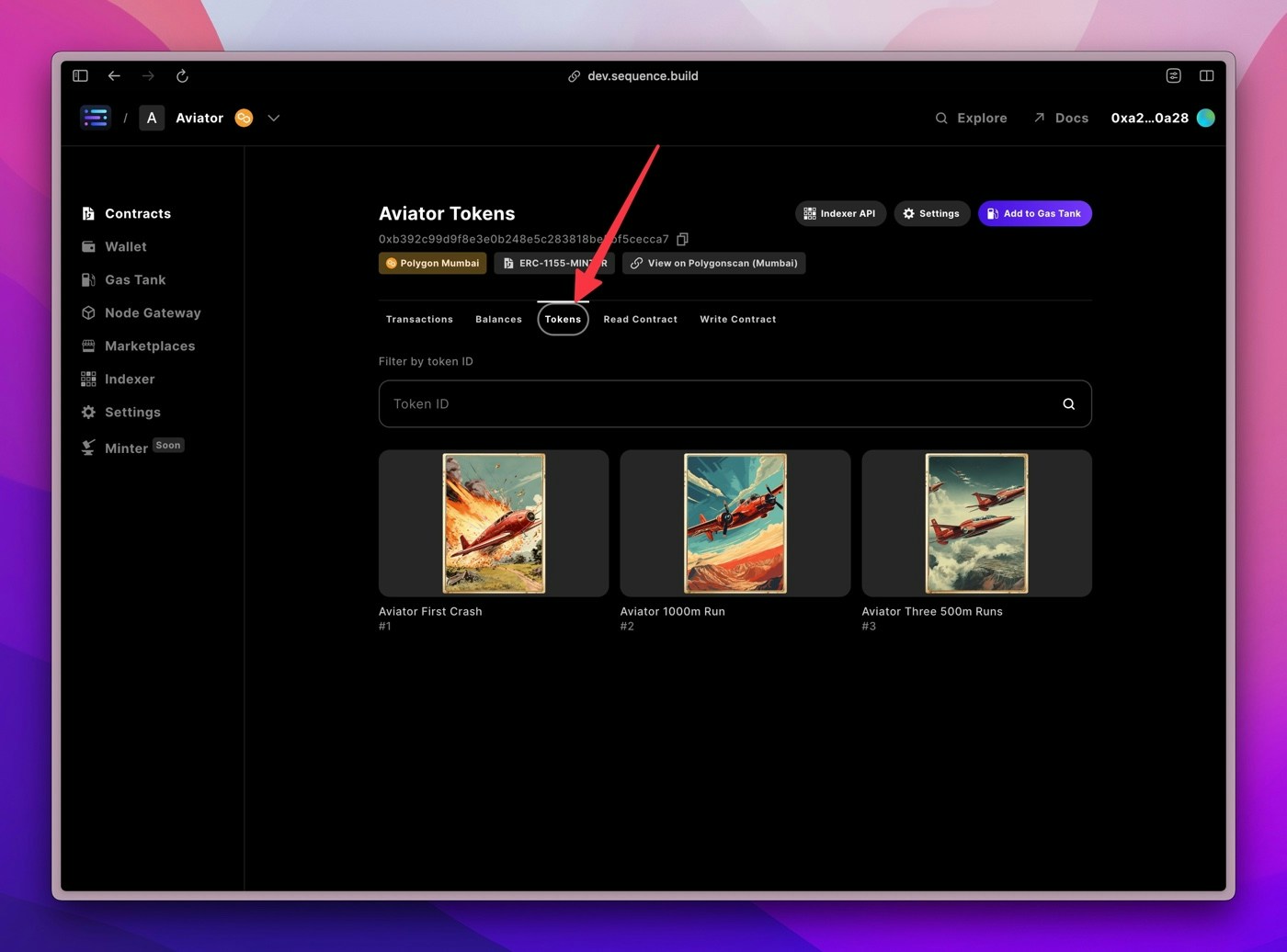Image resolution: width=1287 pixels, height=952 pixels.
Task: Switch to the Transactions tab
Action: click(x=419, y=319)
